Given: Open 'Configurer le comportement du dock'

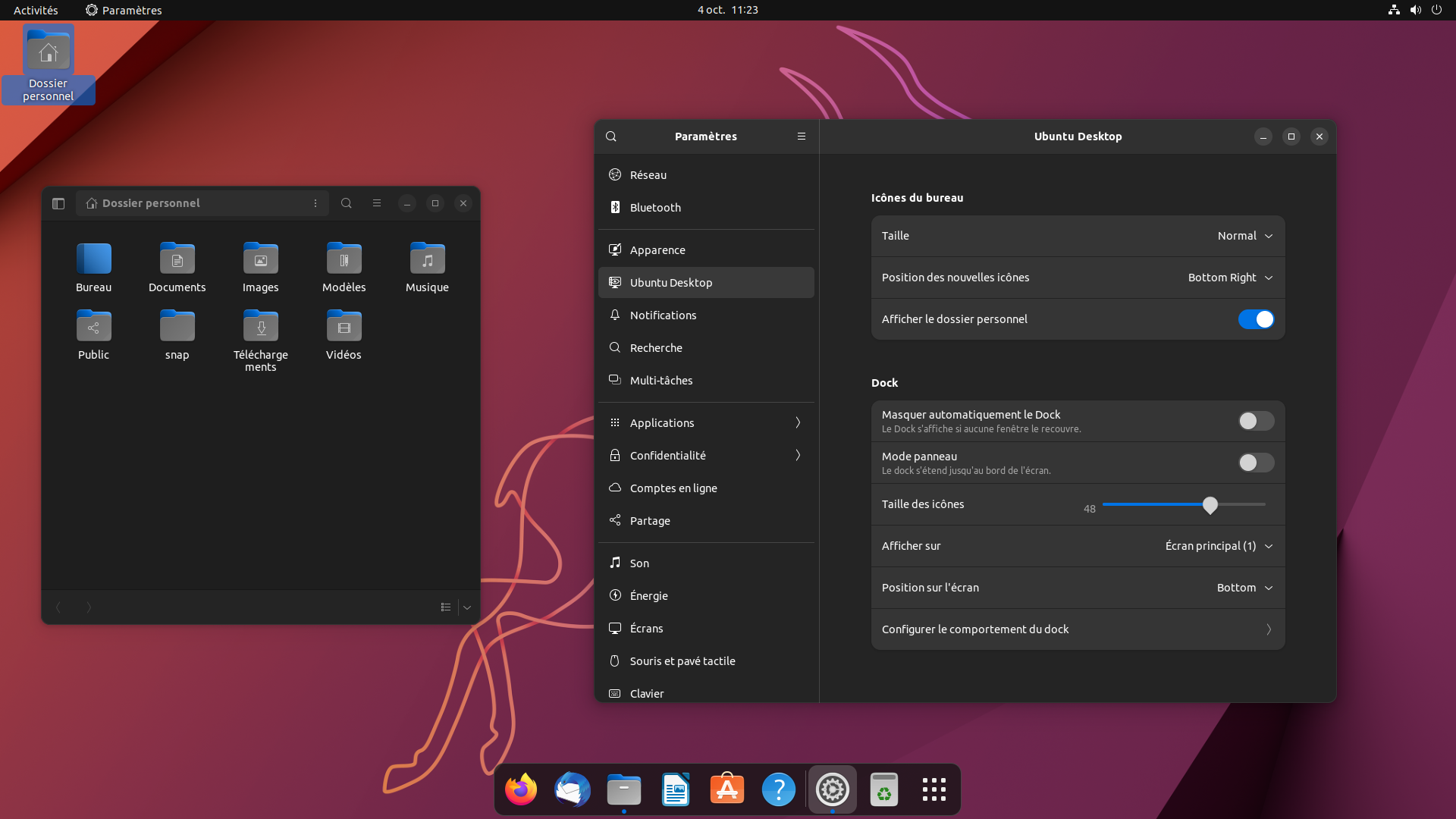Looking at the screenshot, I should [1076, 629].
